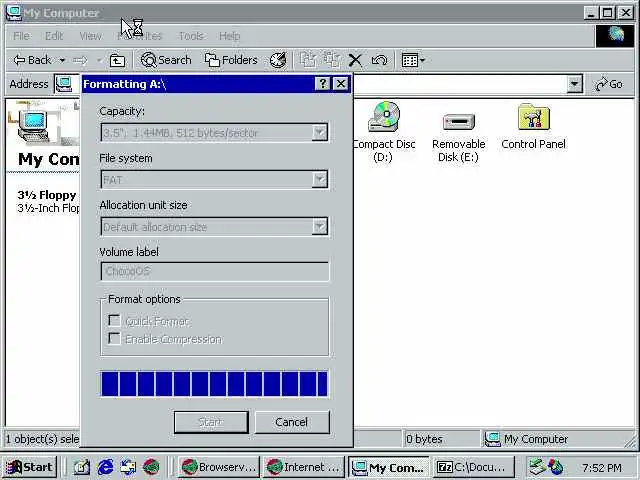The width and height of the screenshot is (640, 480).
Task: Switch to Internet ... taskbar window
Action: coord(303,467)
